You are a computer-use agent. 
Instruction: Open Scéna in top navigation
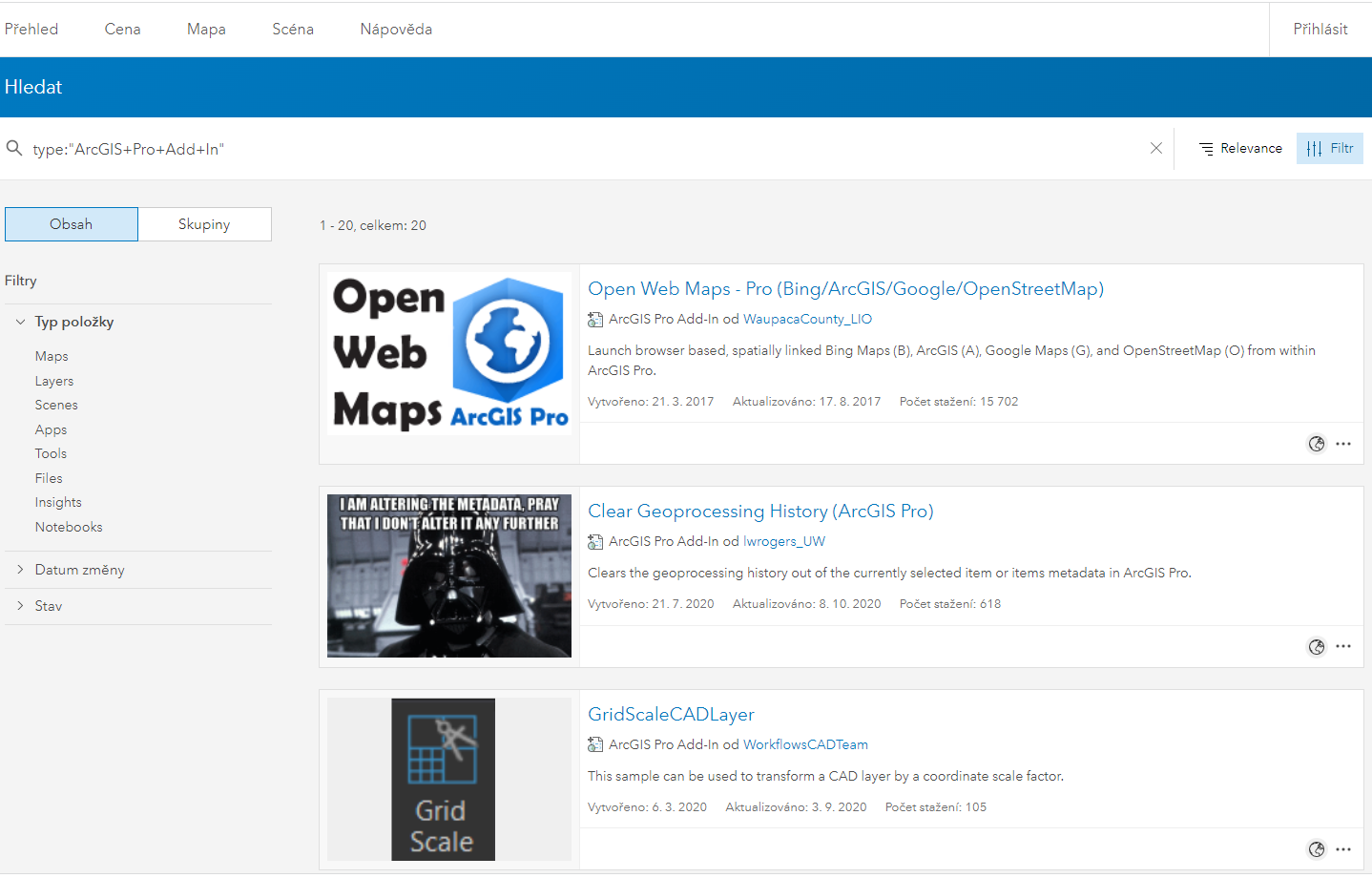(x=293, y=29)
